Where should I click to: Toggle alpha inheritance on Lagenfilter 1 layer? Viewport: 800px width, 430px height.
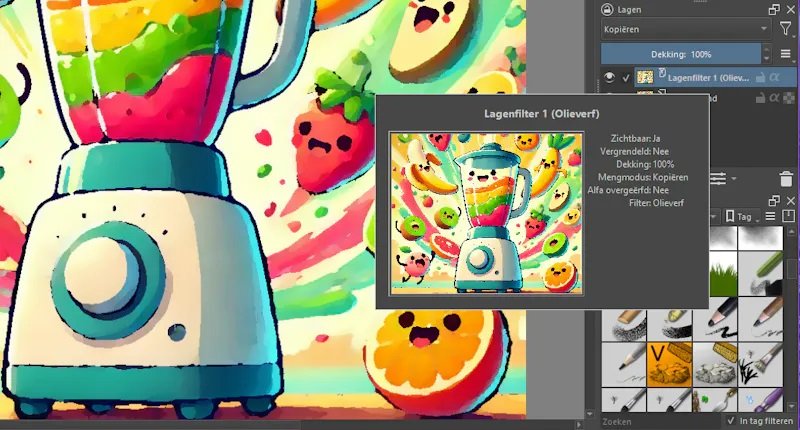click(x=774, y=78)
